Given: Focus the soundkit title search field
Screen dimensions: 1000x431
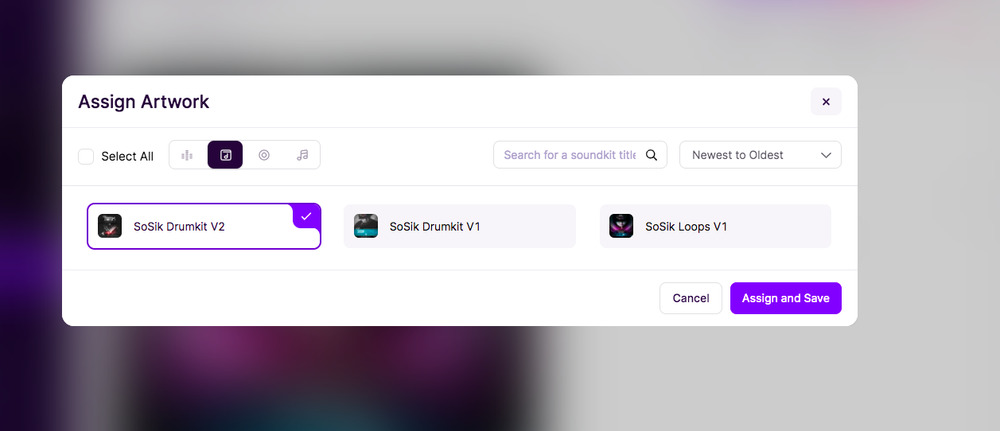Looking at the screenshot, I should point(580,155).
